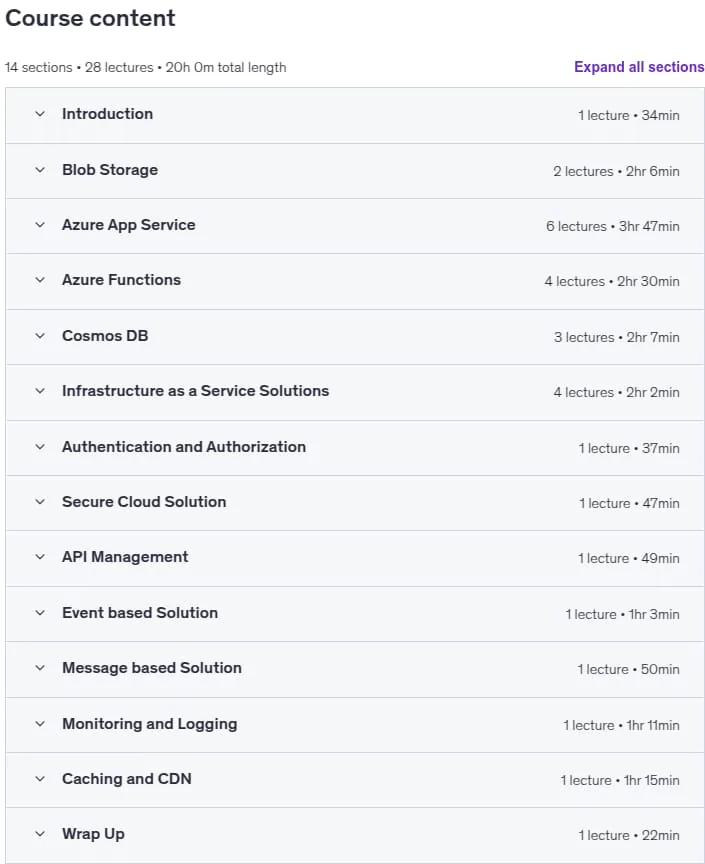Open Event based Solution section
Image resolution: width=705 pixels, height=864 pixels.
[x=140, y=613]
